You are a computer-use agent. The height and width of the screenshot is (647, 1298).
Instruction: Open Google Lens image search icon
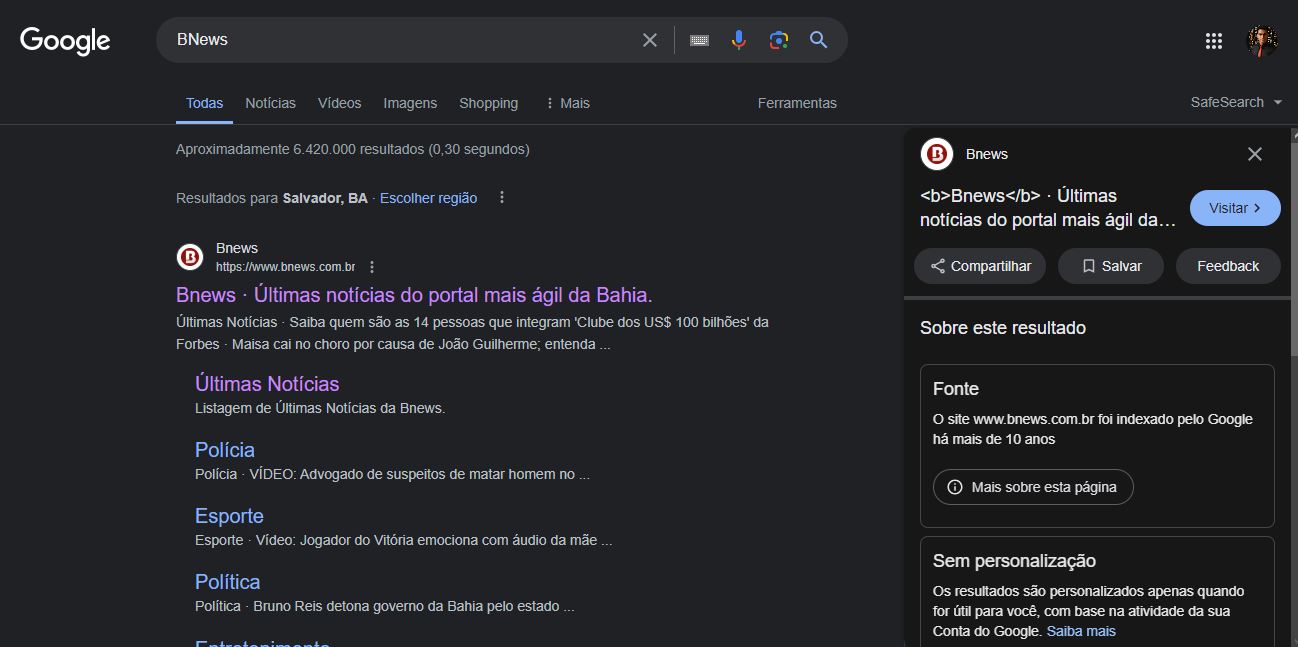[x=779, y=40]
